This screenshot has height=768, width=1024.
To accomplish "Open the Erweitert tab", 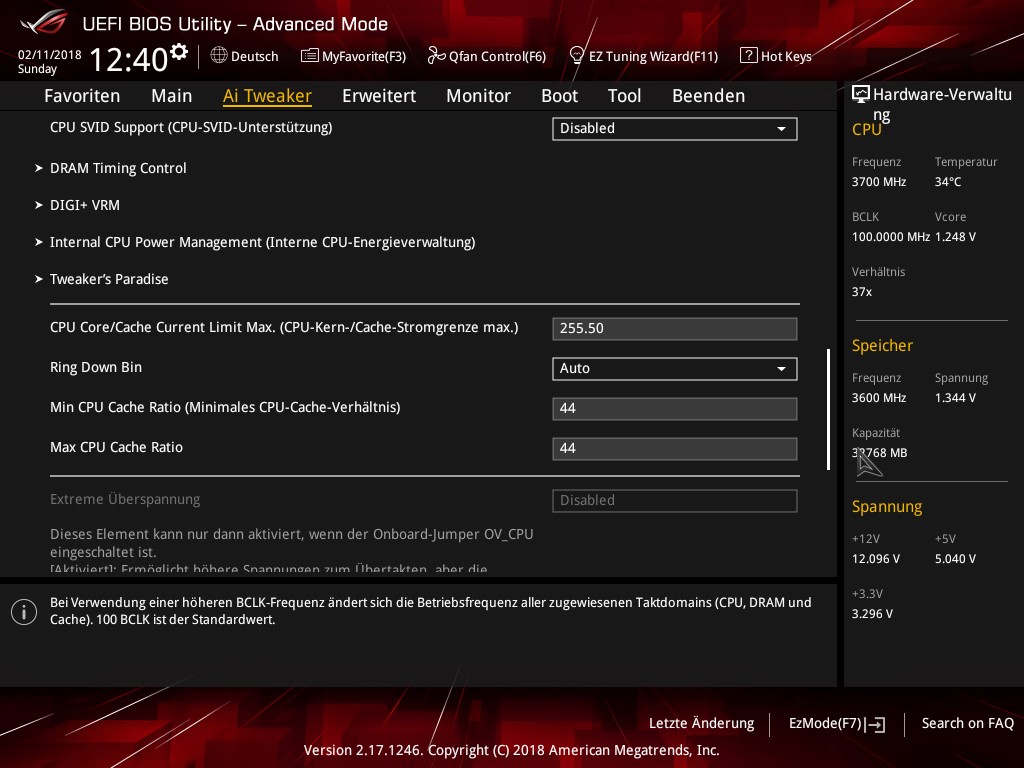I will (x=379, y=96).
